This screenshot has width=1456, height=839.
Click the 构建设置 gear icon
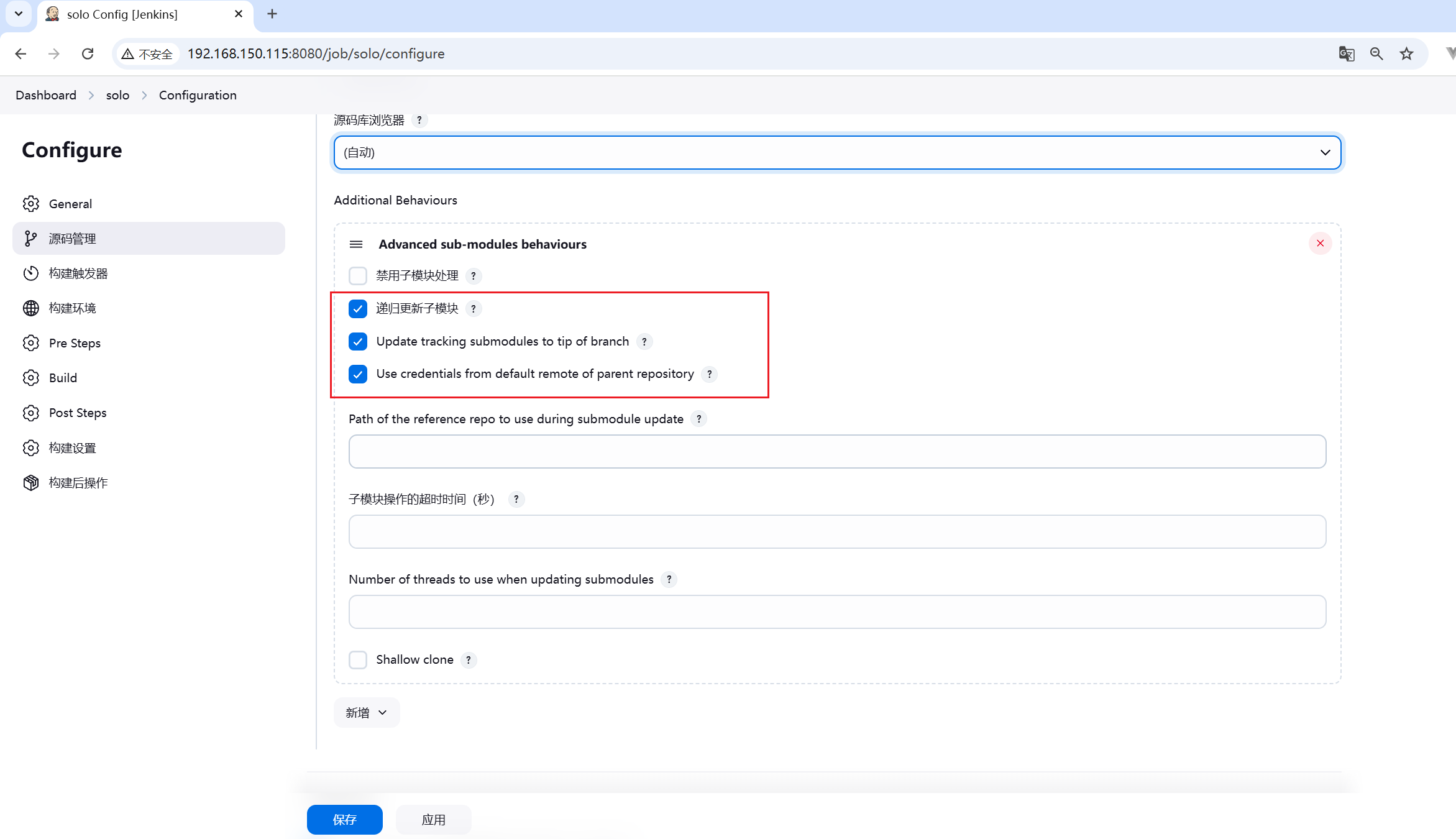[31, 448]
